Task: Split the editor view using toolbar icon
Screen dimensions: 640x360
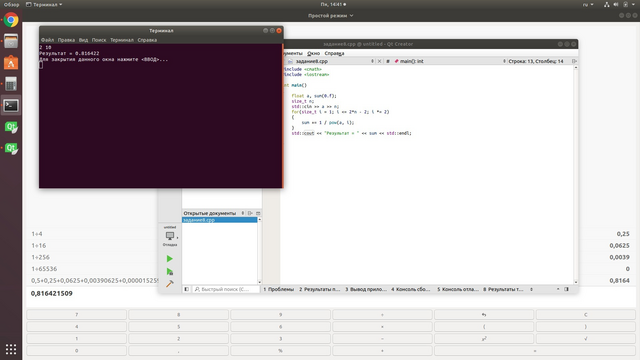Action: (574, 61)
